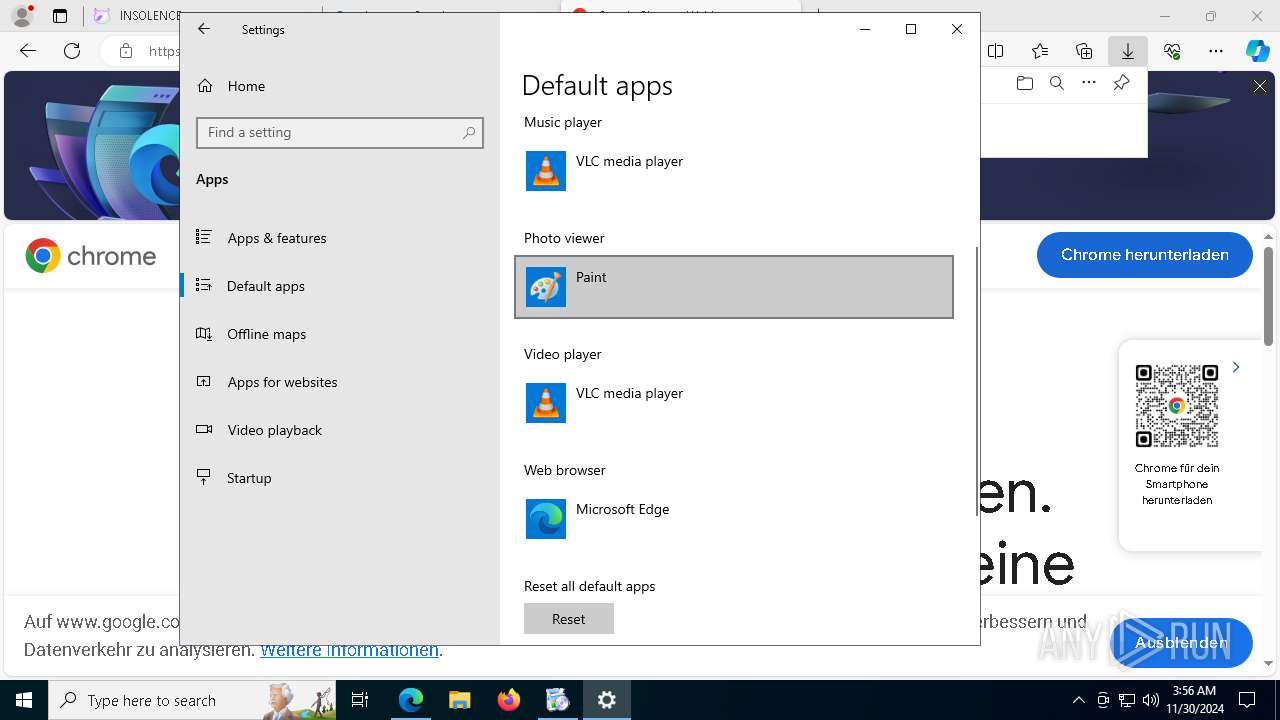Viewport: 1280px width, 720px height.
Task: Click Chrome herunterladen button
Action: (1145, 255)
